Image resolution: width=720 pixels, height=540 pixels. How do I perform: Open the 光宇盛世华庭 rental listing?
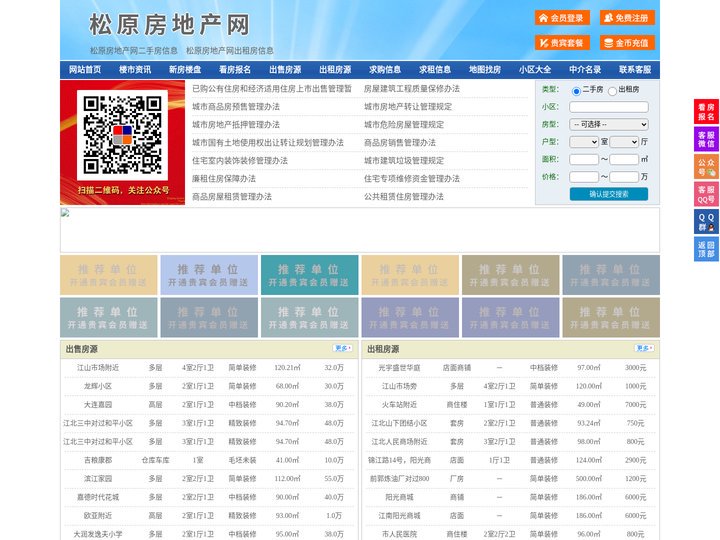[x=399, y=368]
